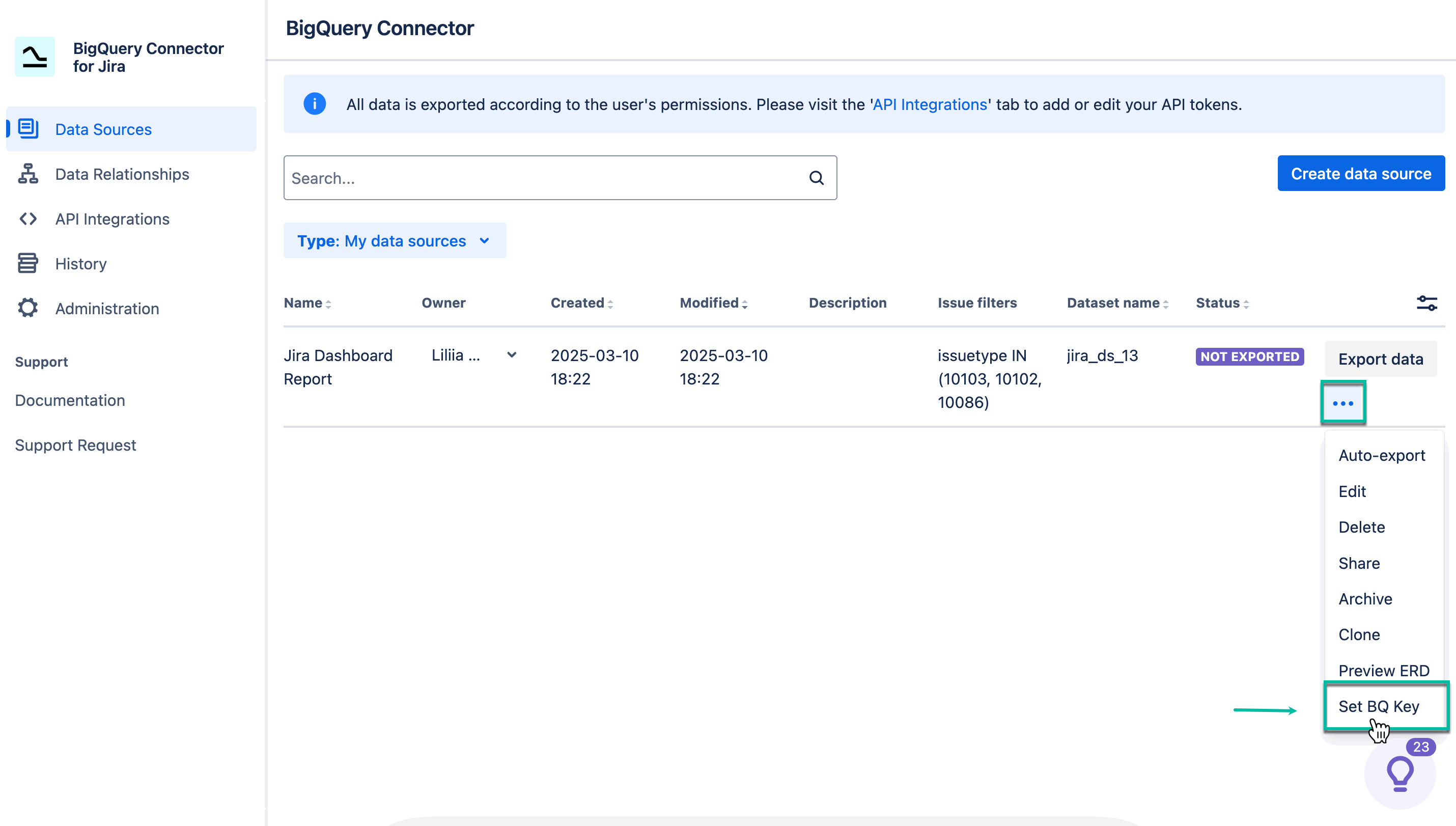Open the API Integrations link in the banner
The width and height of the screenshot is (1456, 826).
point(929,104)
